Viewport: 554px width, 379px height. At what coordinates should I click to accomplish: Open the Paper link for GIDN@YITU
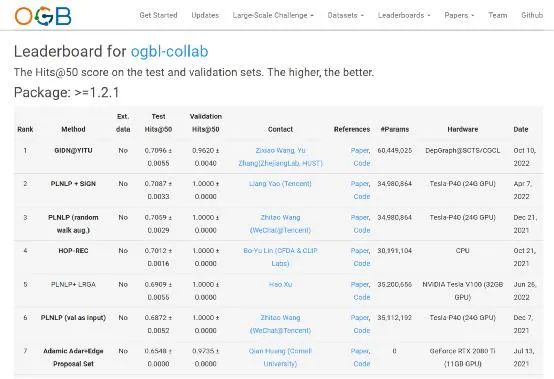[x=360, y=150]
